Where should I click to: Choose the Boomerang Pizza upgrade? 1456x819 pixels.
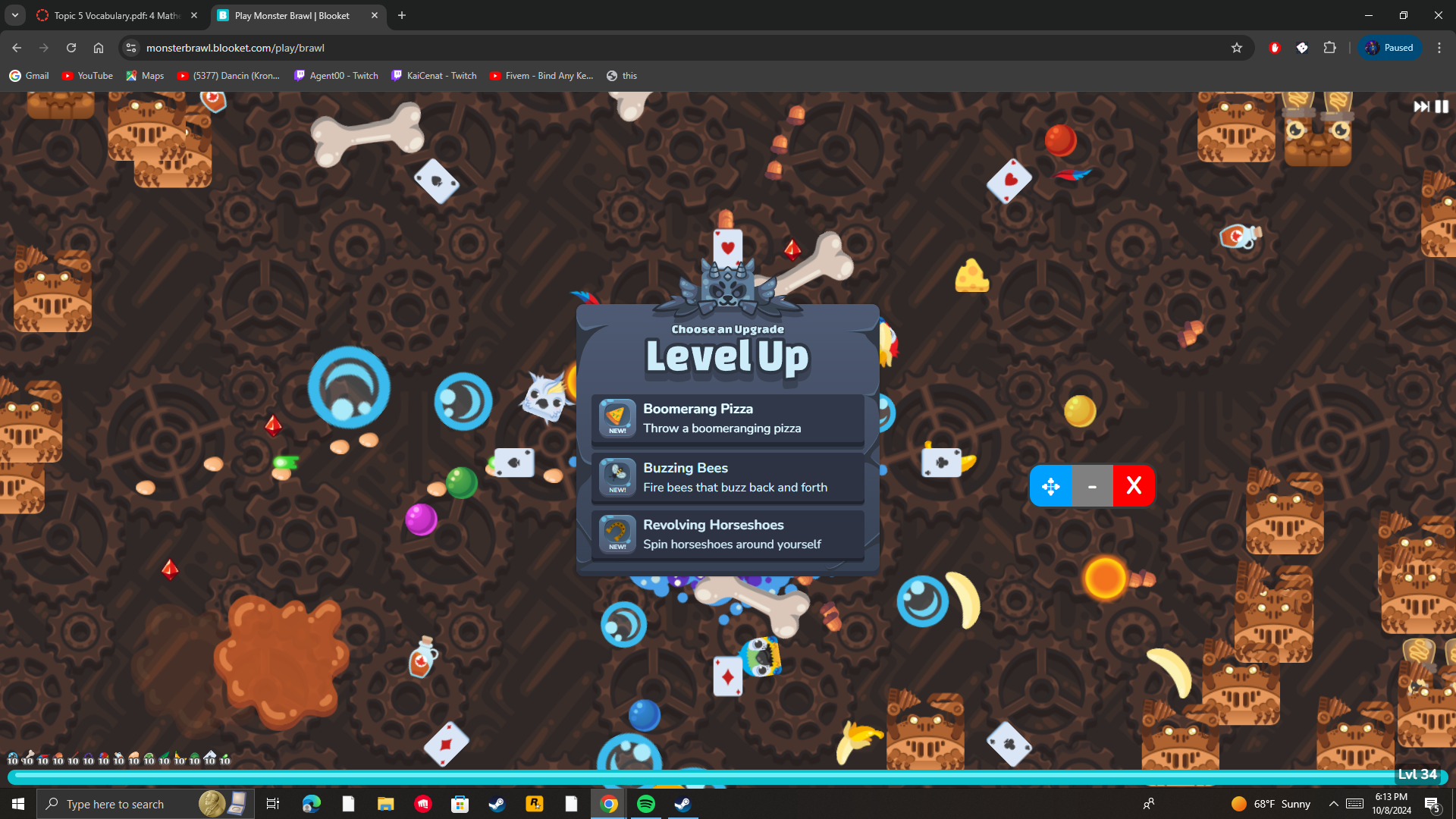click(727, 418)
